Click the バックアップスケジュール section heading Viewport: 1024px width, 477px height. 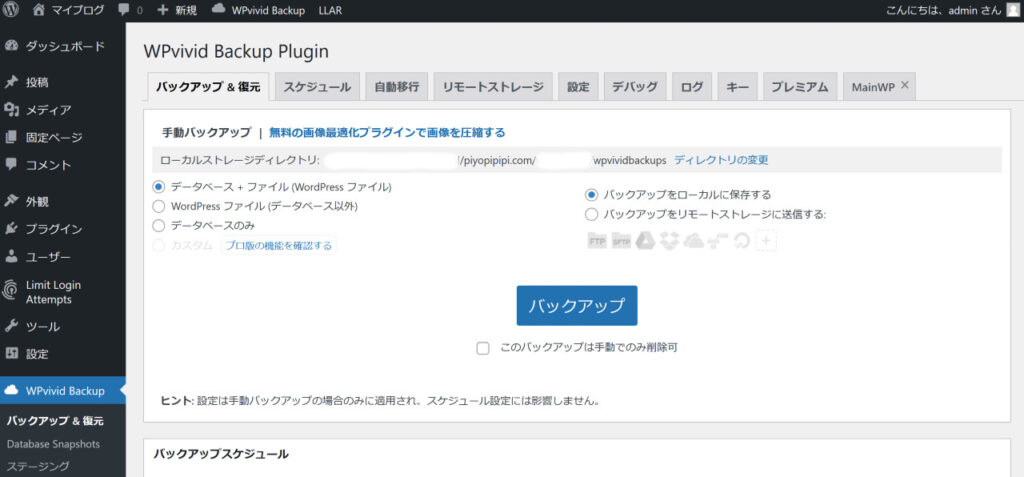221,453
